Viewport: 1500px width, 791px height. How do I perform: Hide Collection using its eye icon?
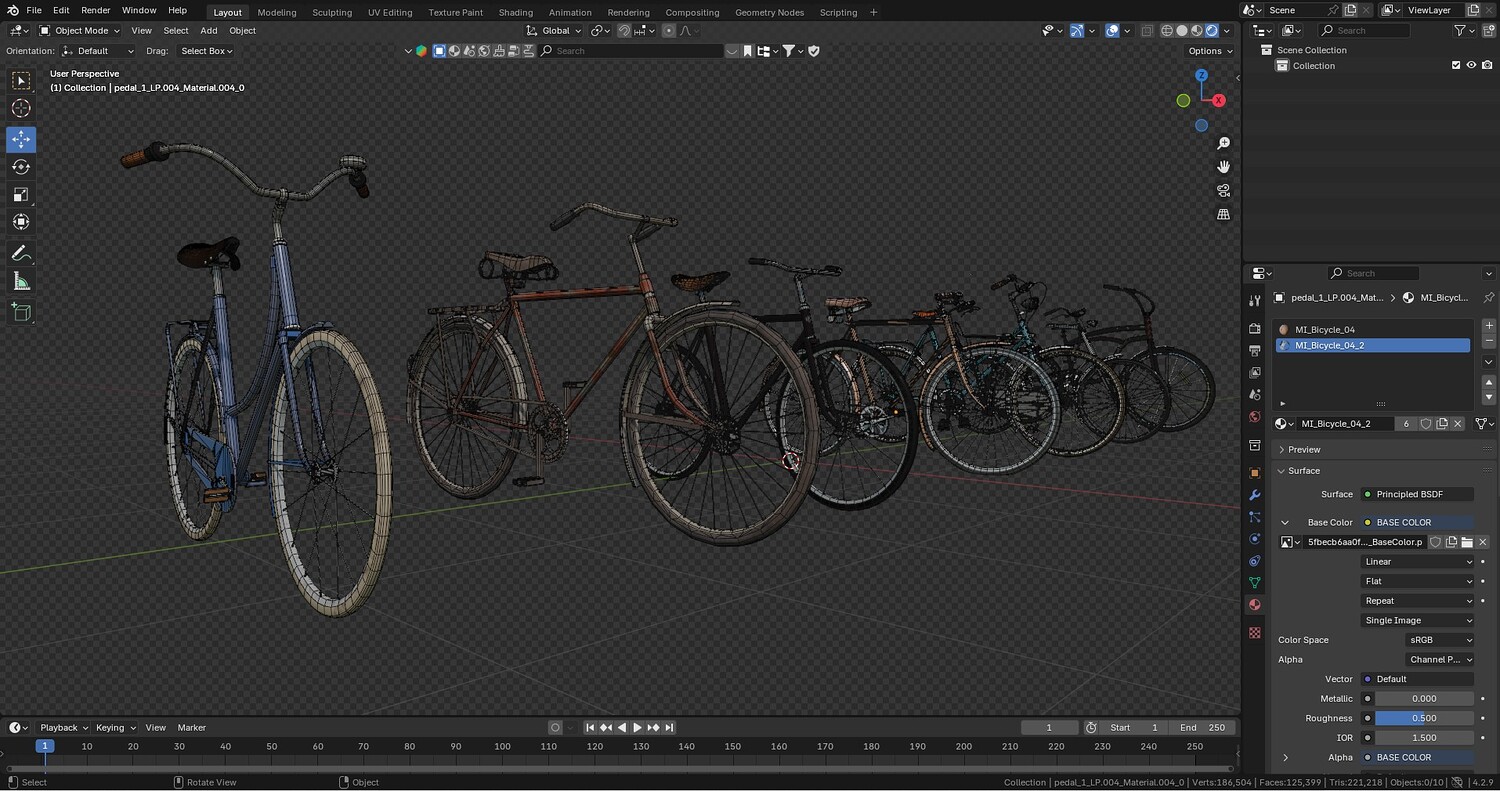1471,66
